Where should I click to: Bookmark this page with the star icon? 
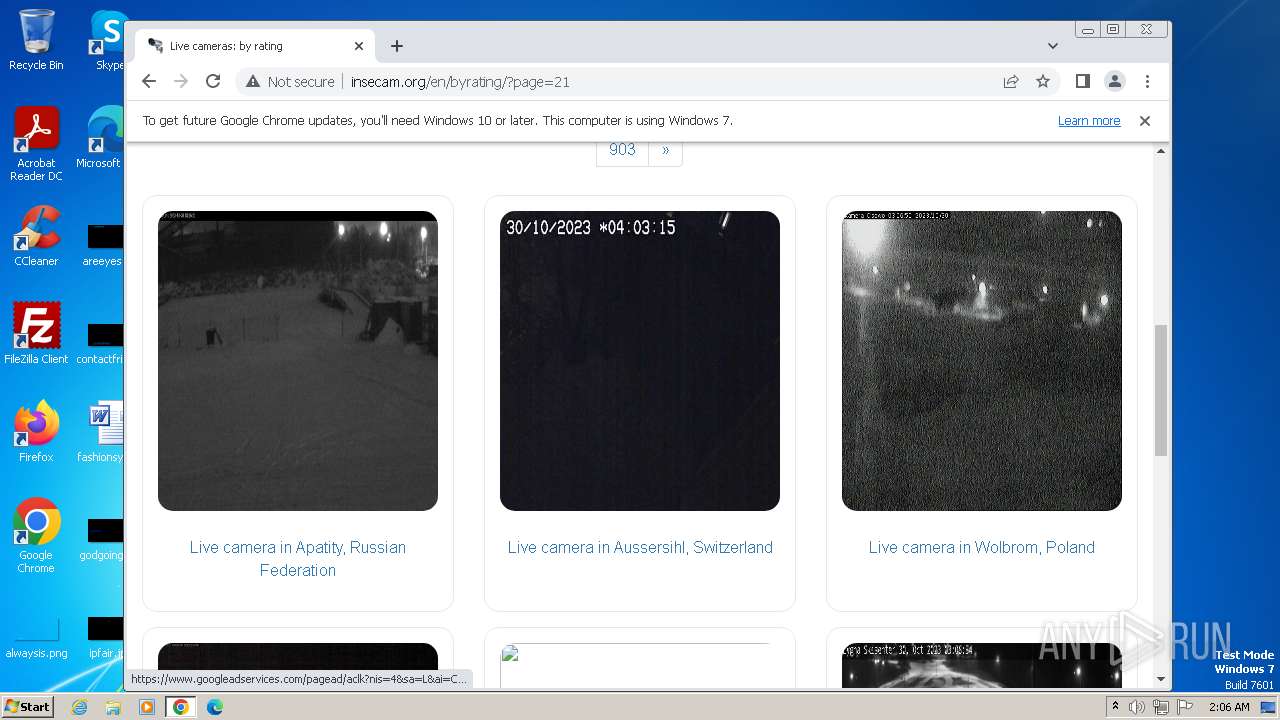coord(1043,81)
